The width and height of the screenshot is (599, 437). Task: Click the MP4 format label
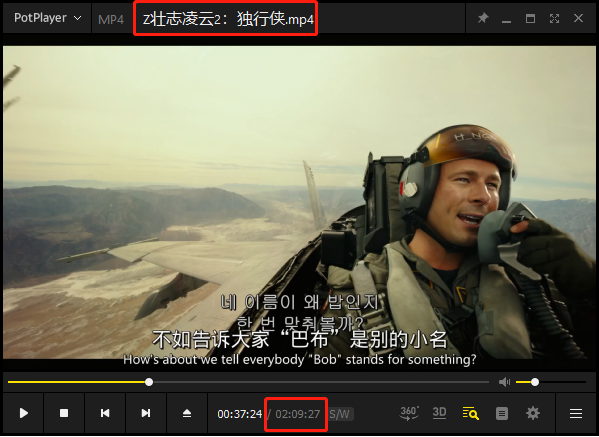pos(111,19)
